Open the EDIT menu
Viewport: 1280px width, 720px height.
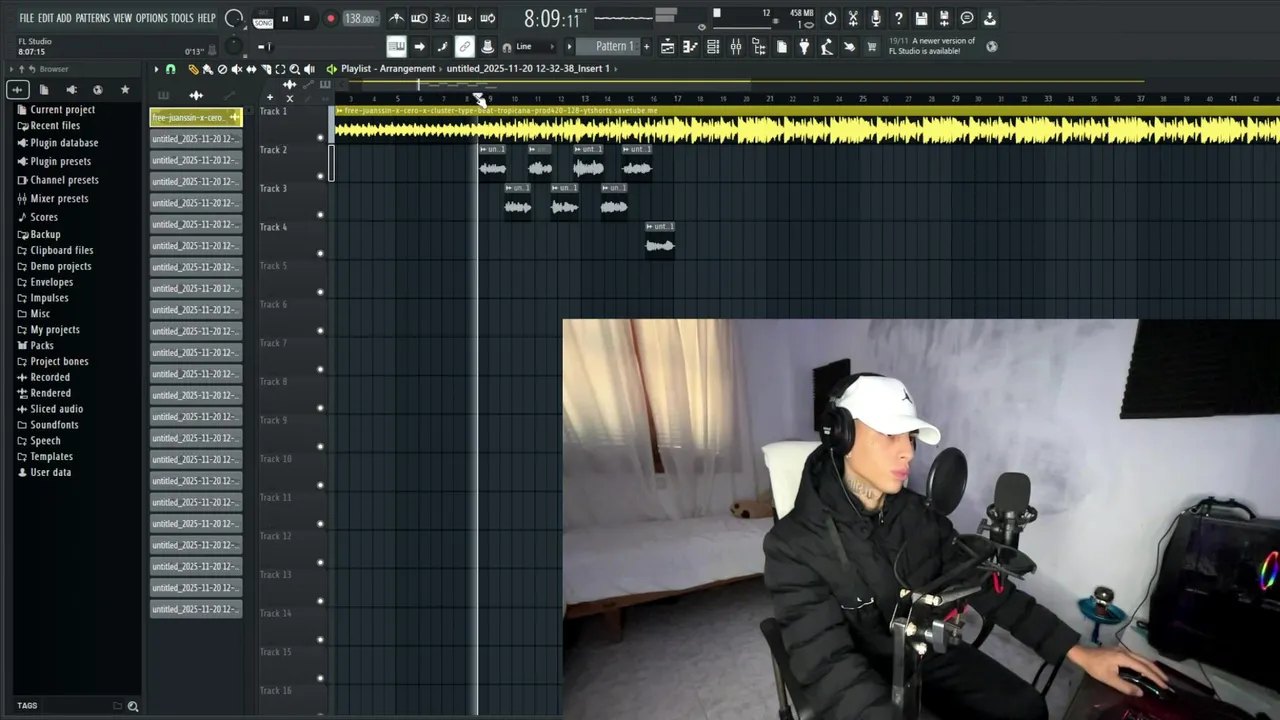[45, 18]
